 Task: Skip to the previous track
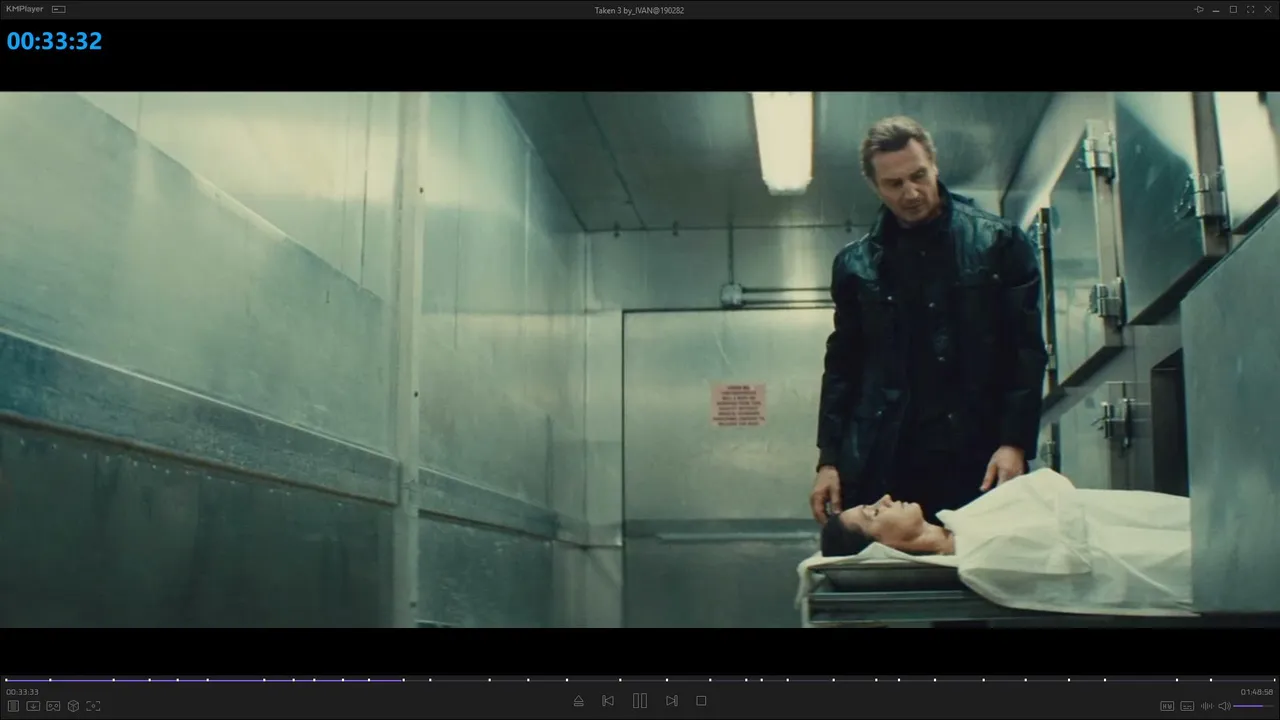608,701
